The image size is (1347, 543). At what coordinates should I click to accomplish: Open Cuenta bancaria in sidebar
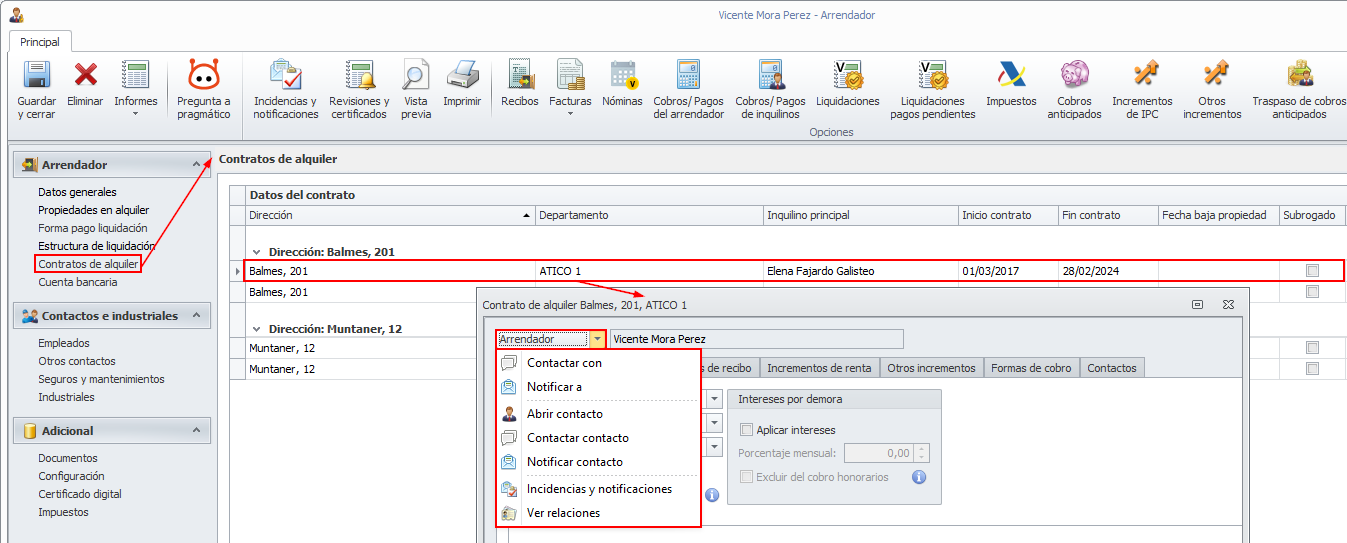(x=78, y=282)
